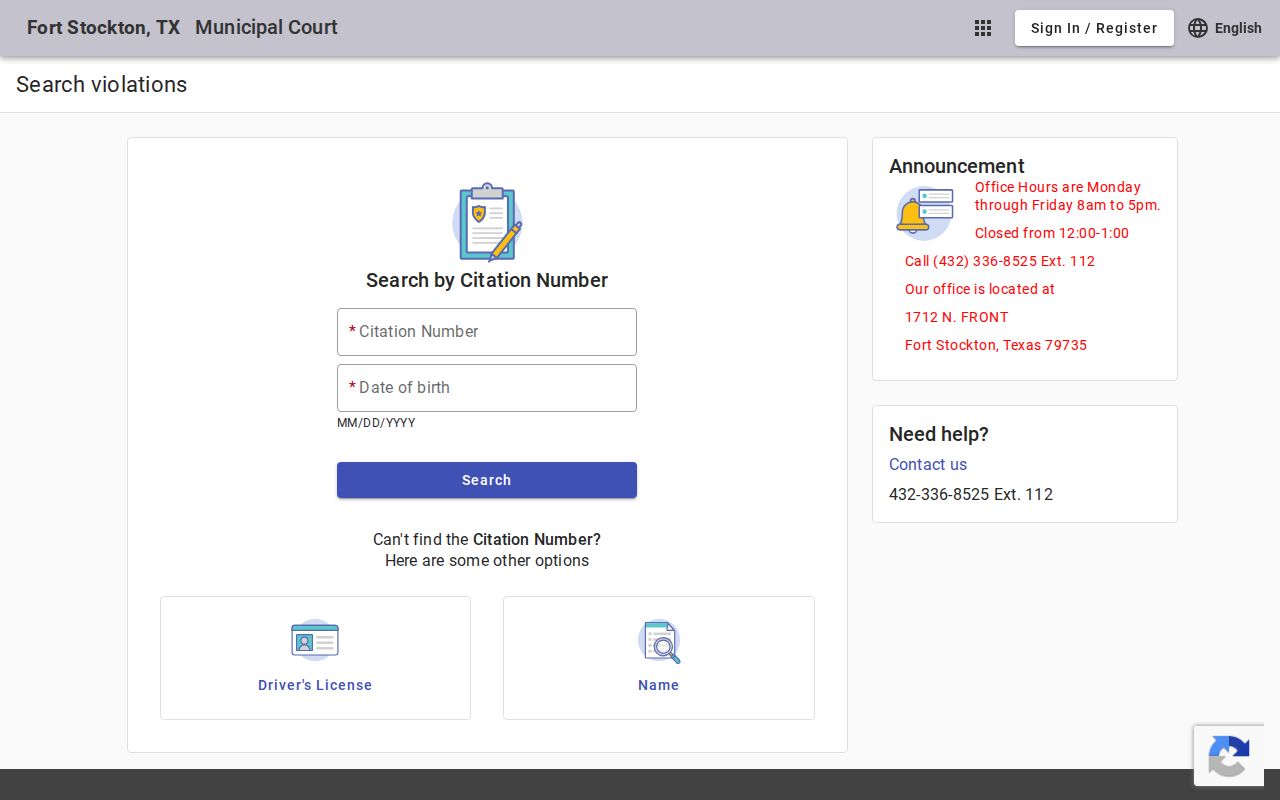Submit the Search button
Screen dimensions: 1280x800
coord(487,480)
